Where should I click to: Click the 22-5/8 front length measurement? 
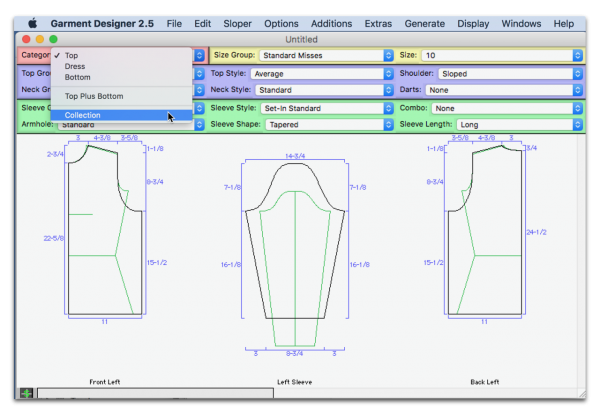point(54,238)
